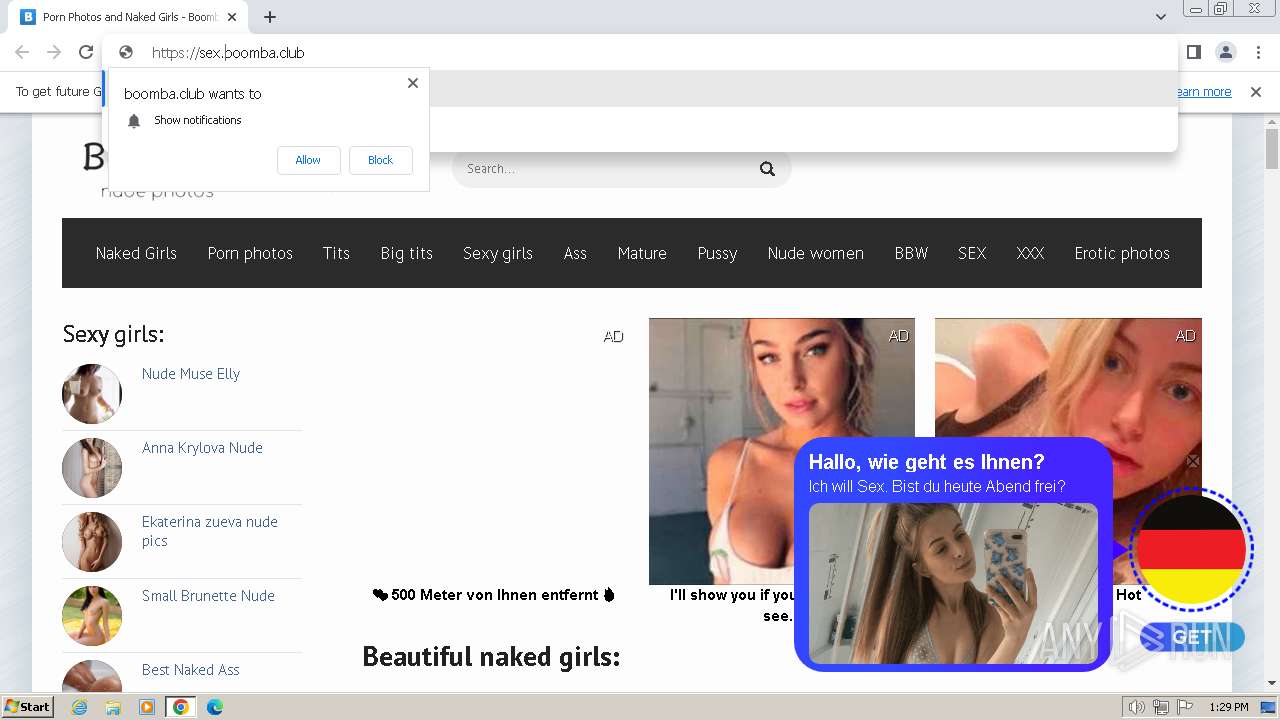
Task: Click the page scrollbar down arrow
Action: (x=1272, y=683)
